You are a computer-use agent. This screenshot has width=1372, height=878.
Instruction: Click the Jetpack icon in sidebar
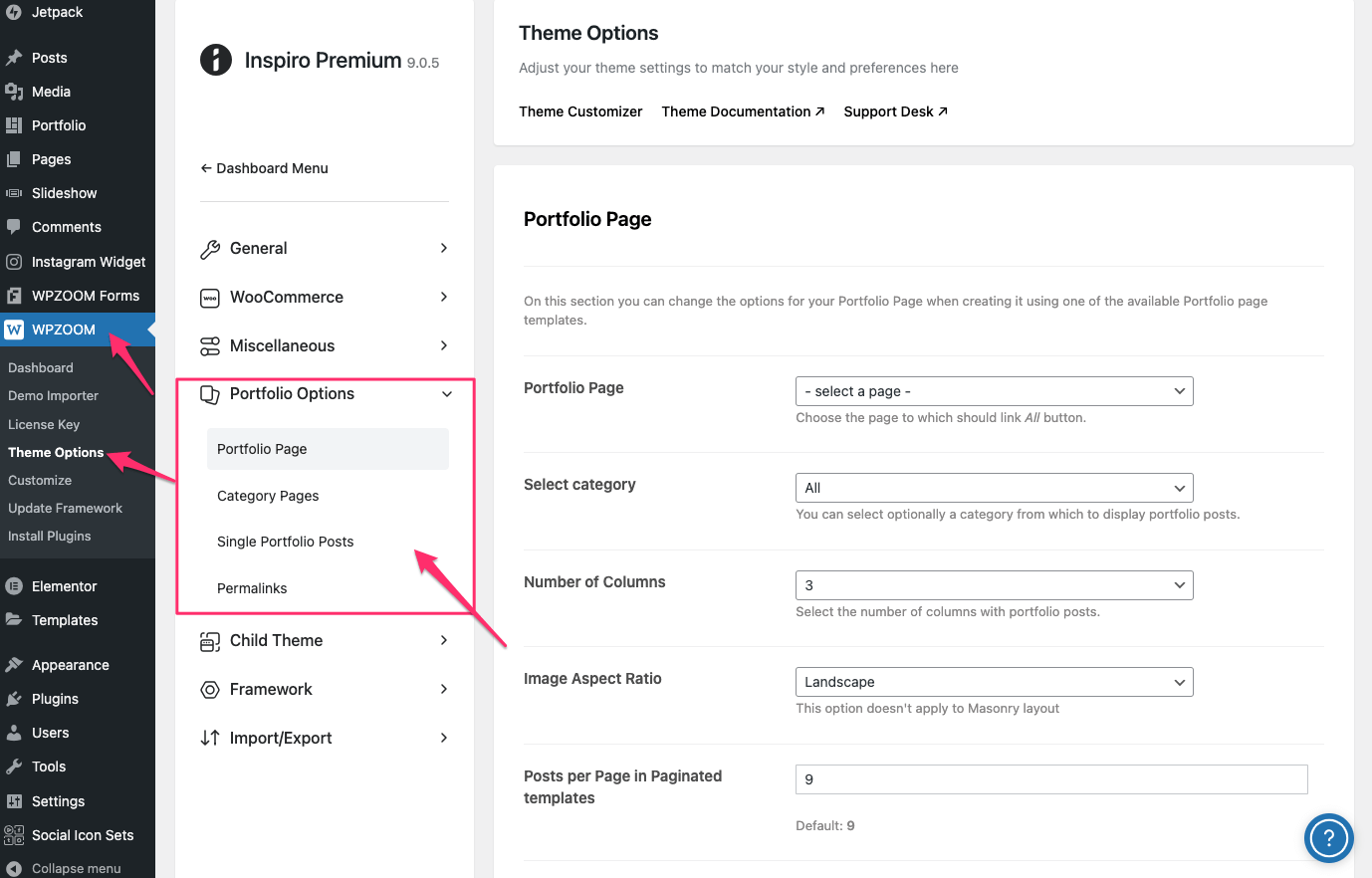click(x=14, y=12)
